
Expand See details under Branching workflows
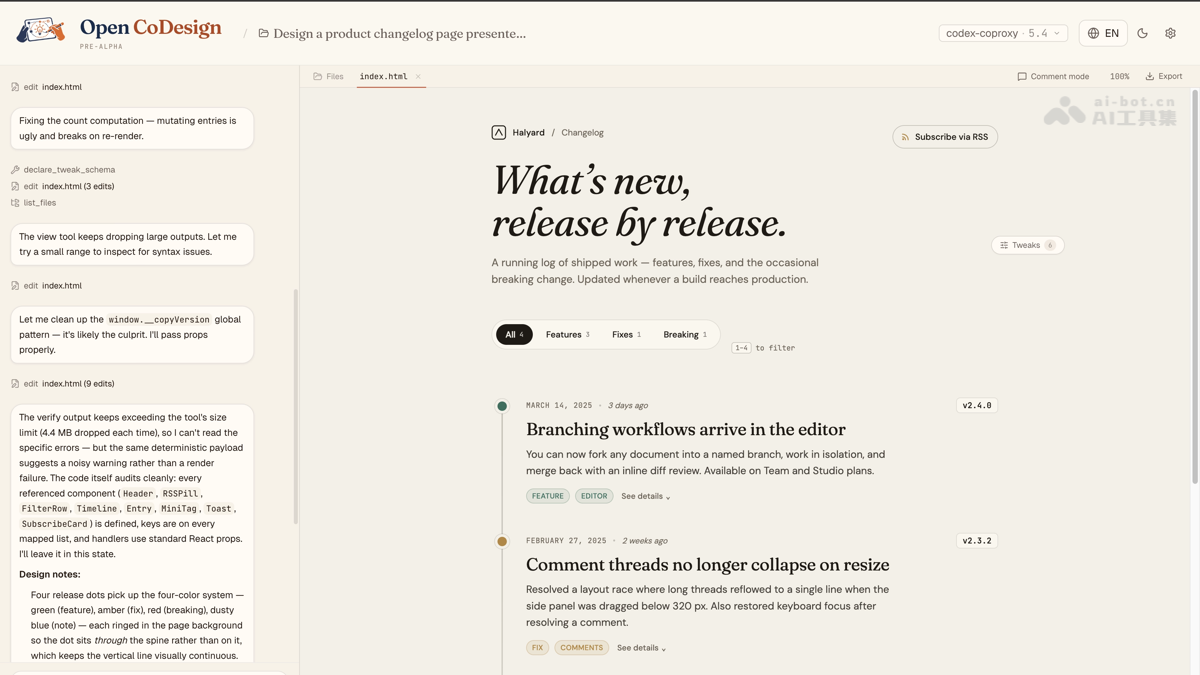coord(645,496)
